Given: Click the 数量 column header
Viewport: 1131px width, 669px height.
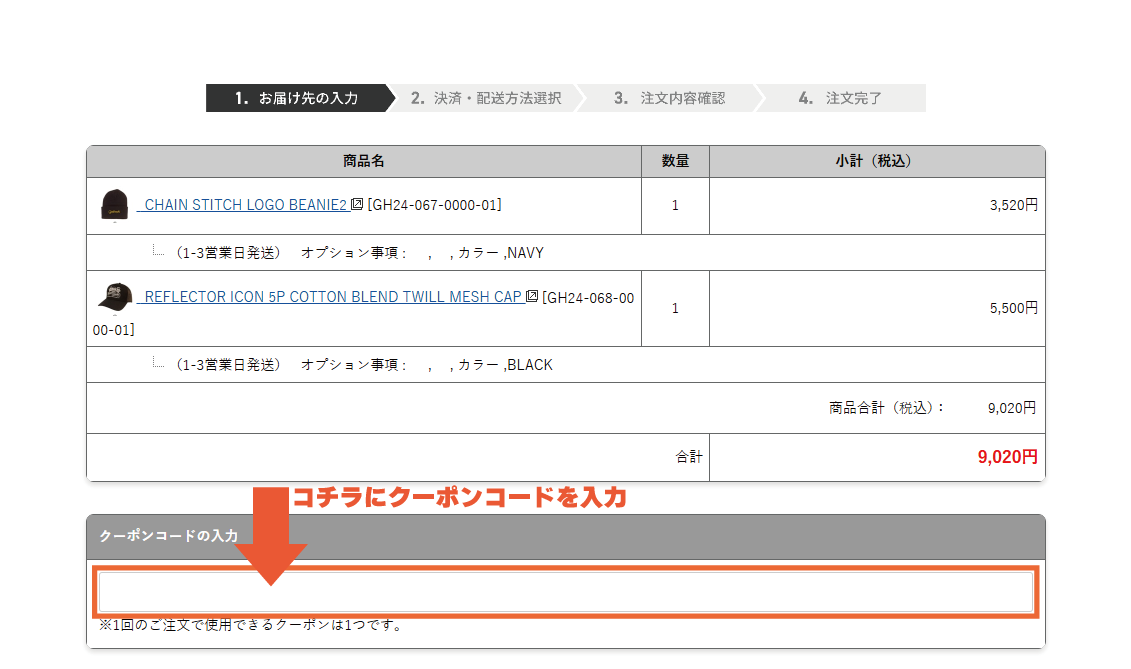Looking at the screenshot, I should point(675,161).
